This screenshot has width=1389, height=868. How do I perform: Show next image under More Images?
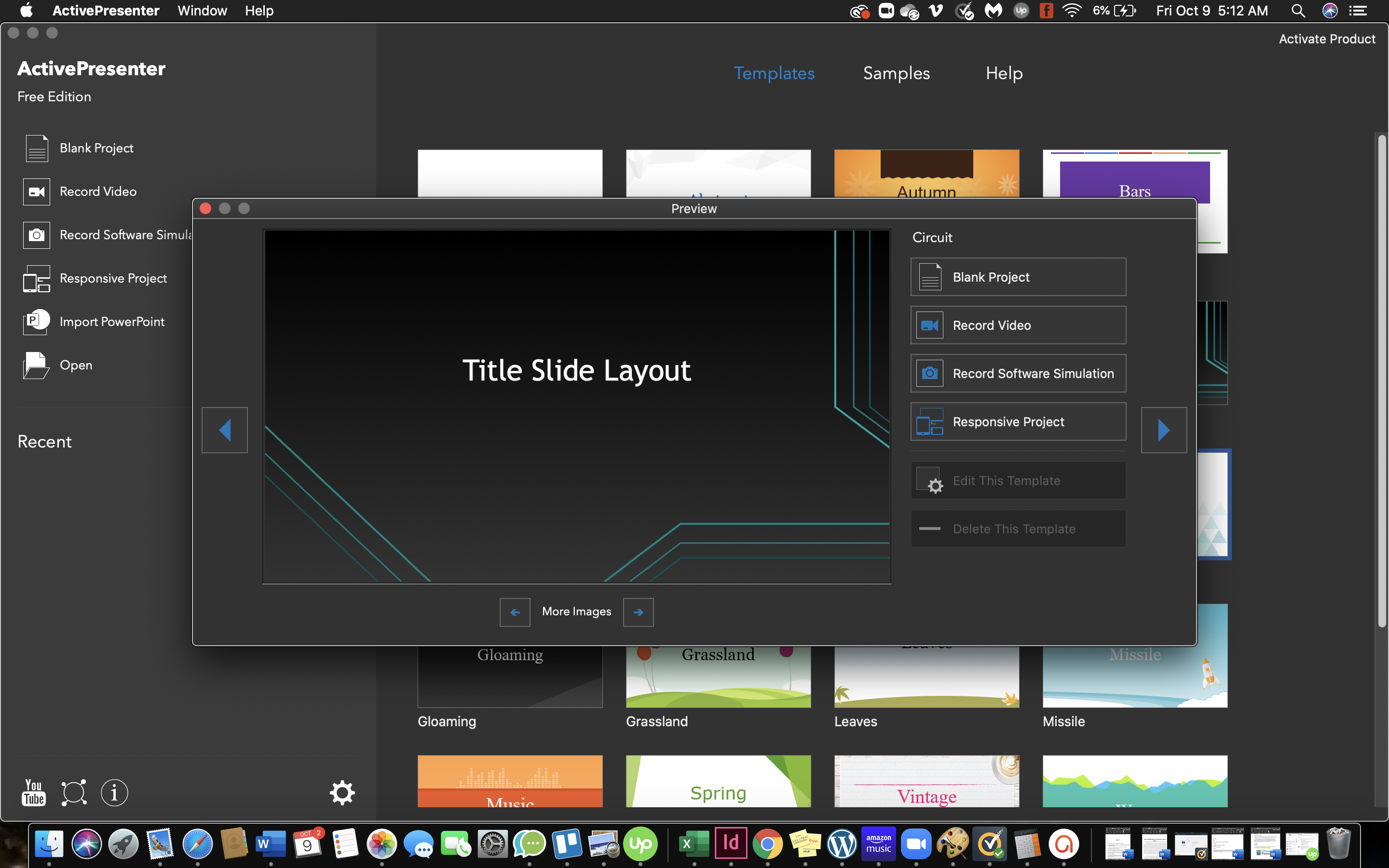[638, 612]
